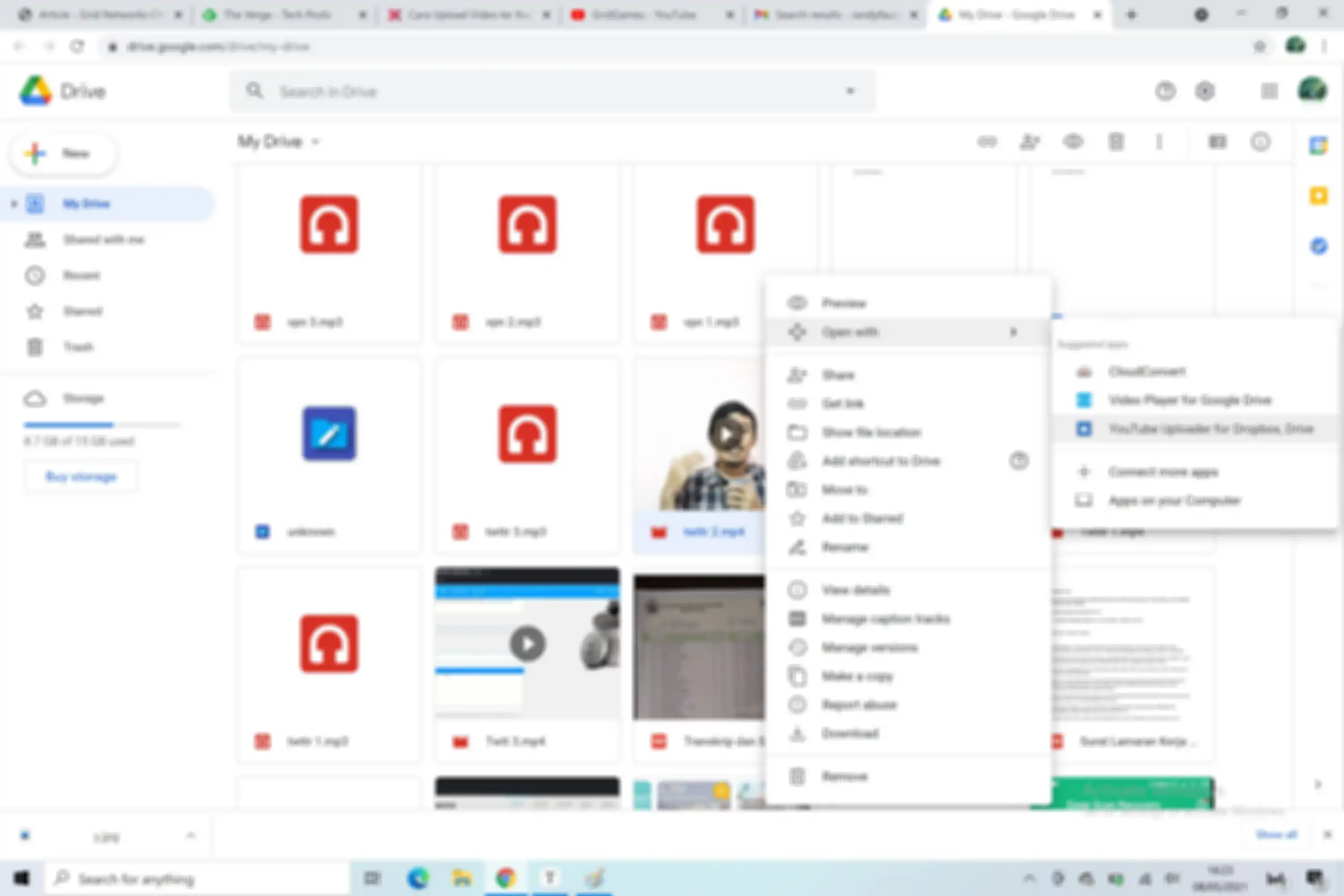Open search options dropdown arrow

[x=850, y=91]
